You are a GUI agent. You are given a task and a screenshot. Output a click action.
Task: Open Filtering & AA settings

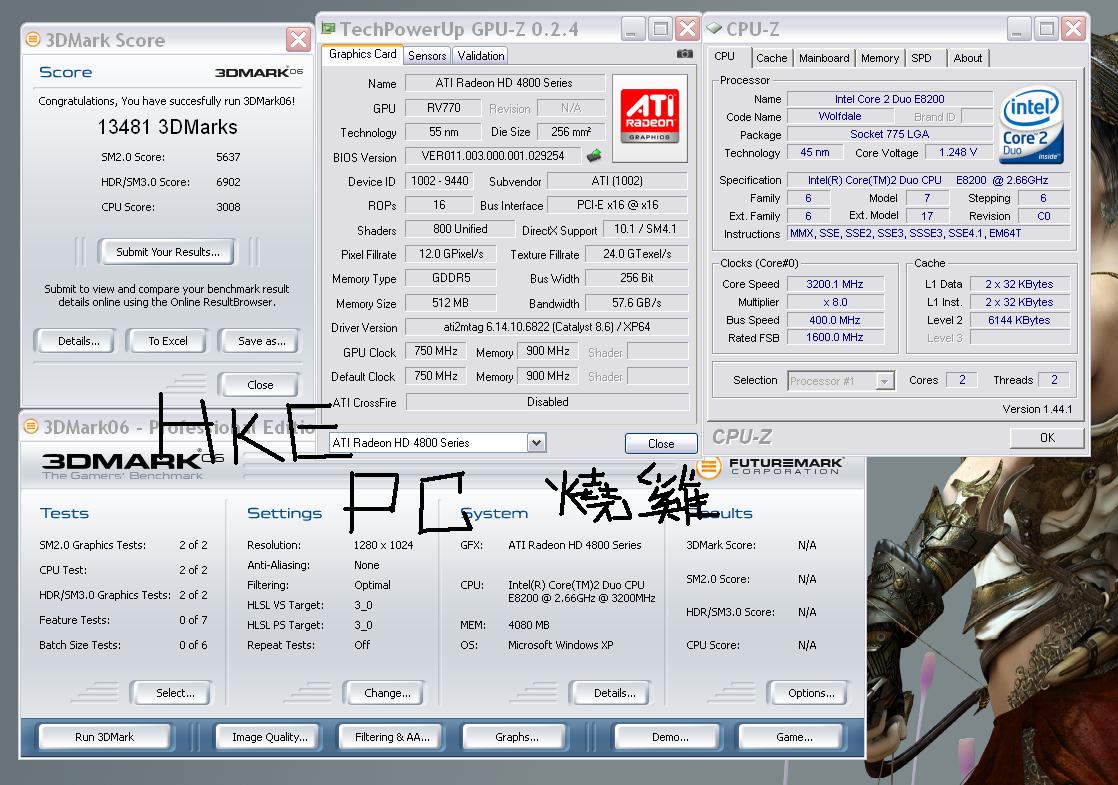(392, 737)
